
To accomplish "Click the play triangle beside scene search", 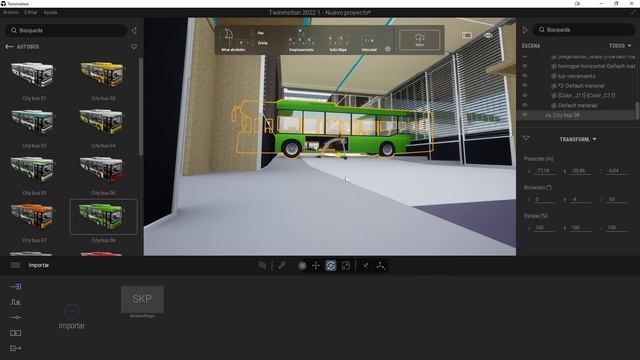I will click(x=525, y=30).
